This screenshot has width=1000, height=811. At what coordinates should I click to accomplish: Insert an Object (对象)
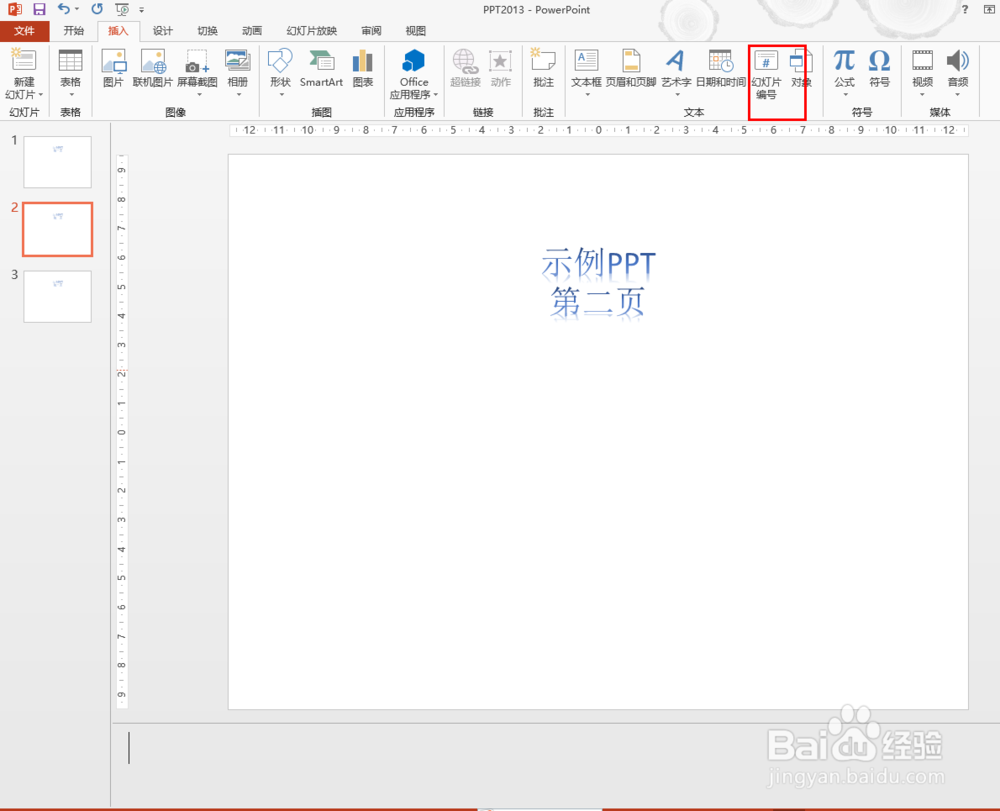click(x=801, y=69)
